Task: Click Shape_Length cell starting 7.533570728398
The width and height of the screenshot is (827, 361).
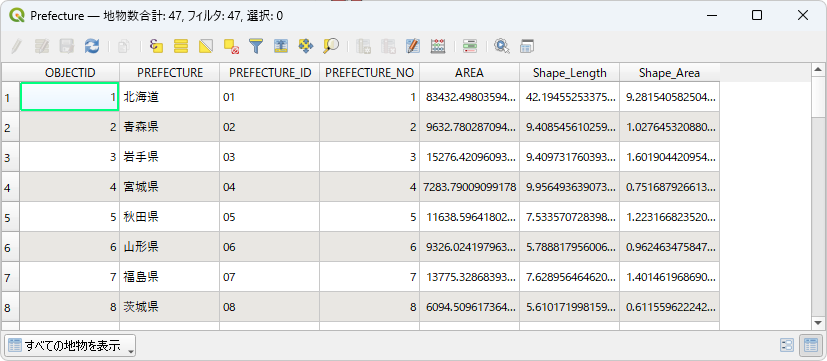Action: click(x=570, y=217)
